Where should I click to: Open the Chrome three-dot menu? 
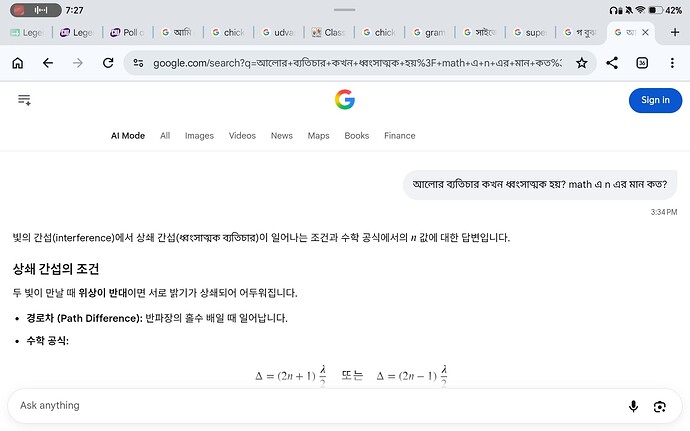(x=672, y=63)
